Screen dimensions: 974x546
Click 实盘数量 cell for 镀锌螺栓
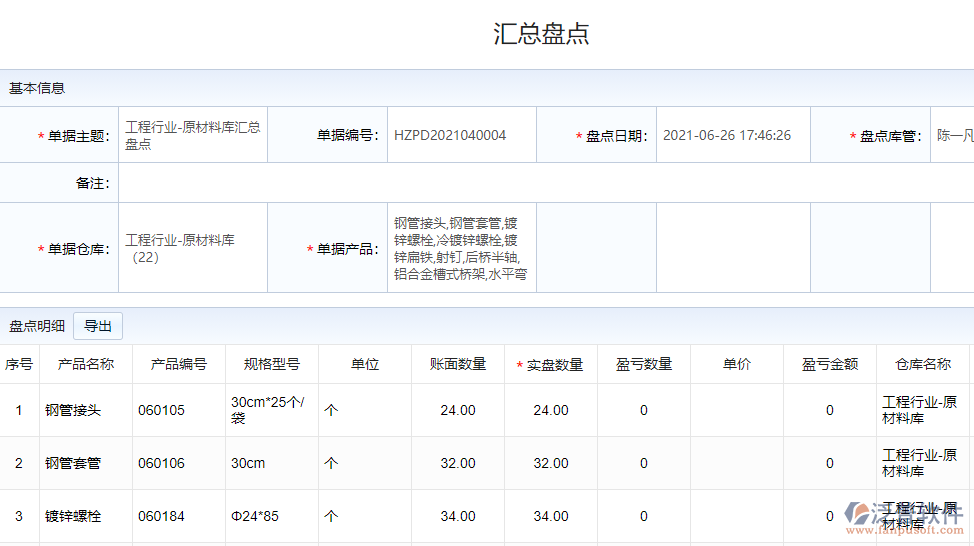coord(550,517)
